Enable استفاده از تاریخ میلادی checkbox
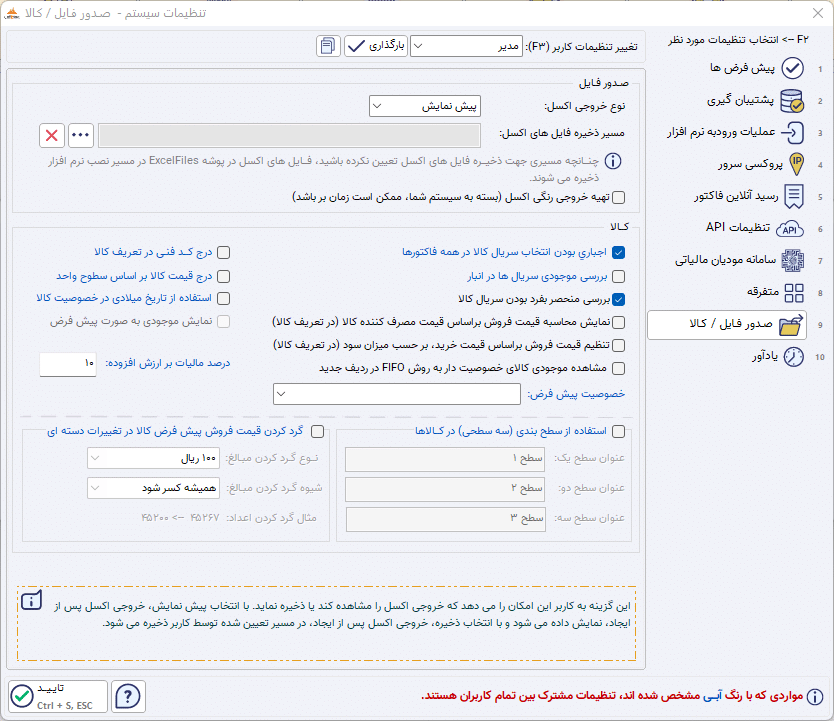The image size is (834, 721). click(x=223, y=299)
